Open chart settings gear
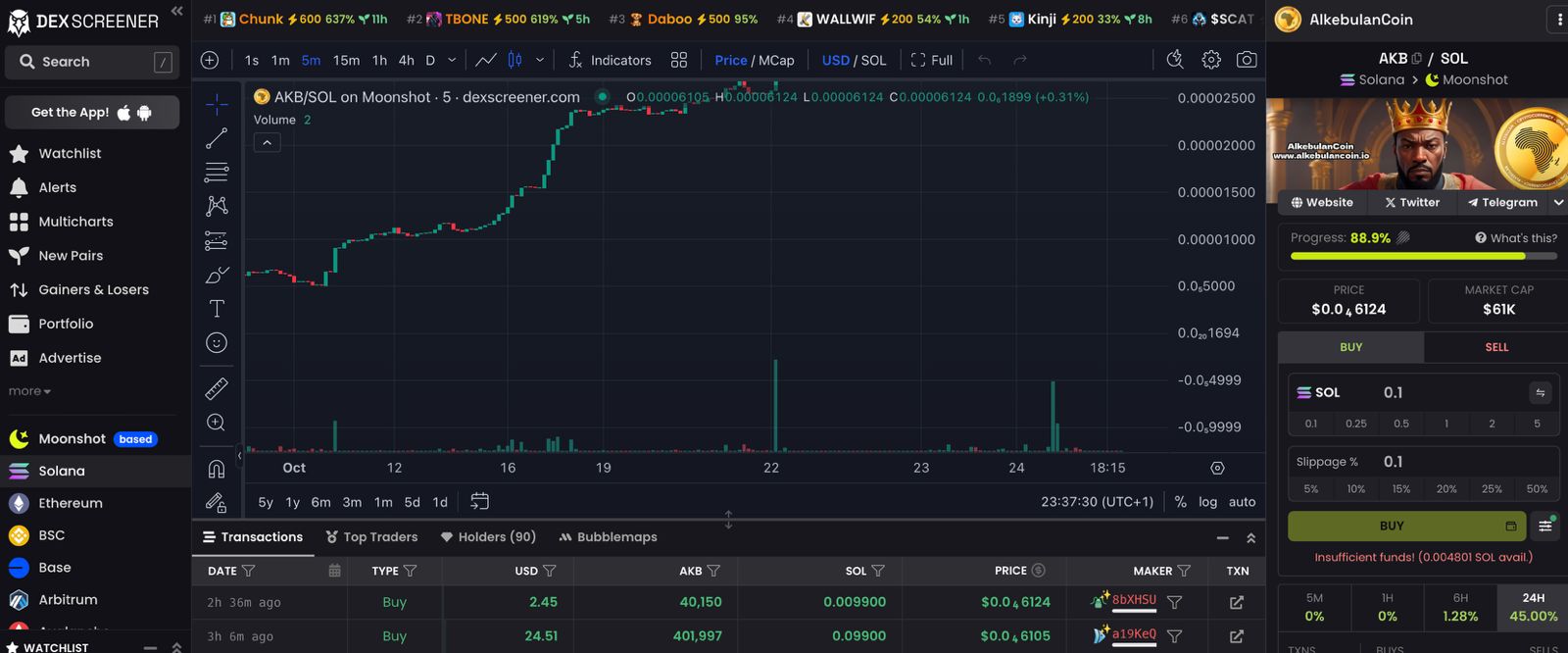The image size is (1568, 653). pyautogui.click(x=1211, y=60)
